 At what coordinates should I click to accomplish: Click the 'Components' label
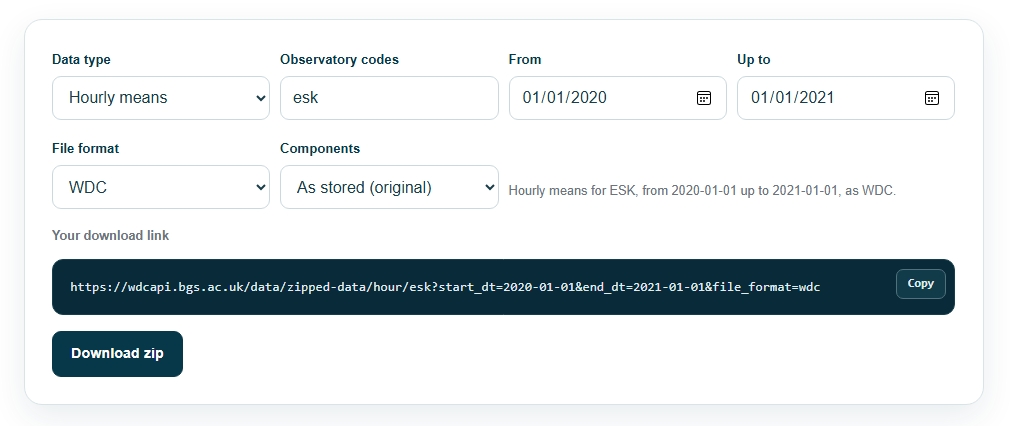(320, 148)
